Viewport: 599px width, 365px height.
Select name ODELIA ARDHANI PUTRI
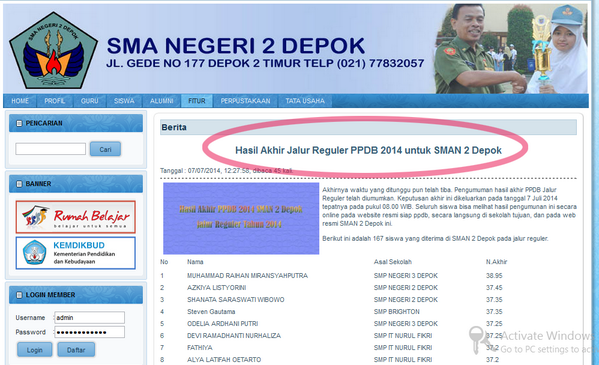222,324
